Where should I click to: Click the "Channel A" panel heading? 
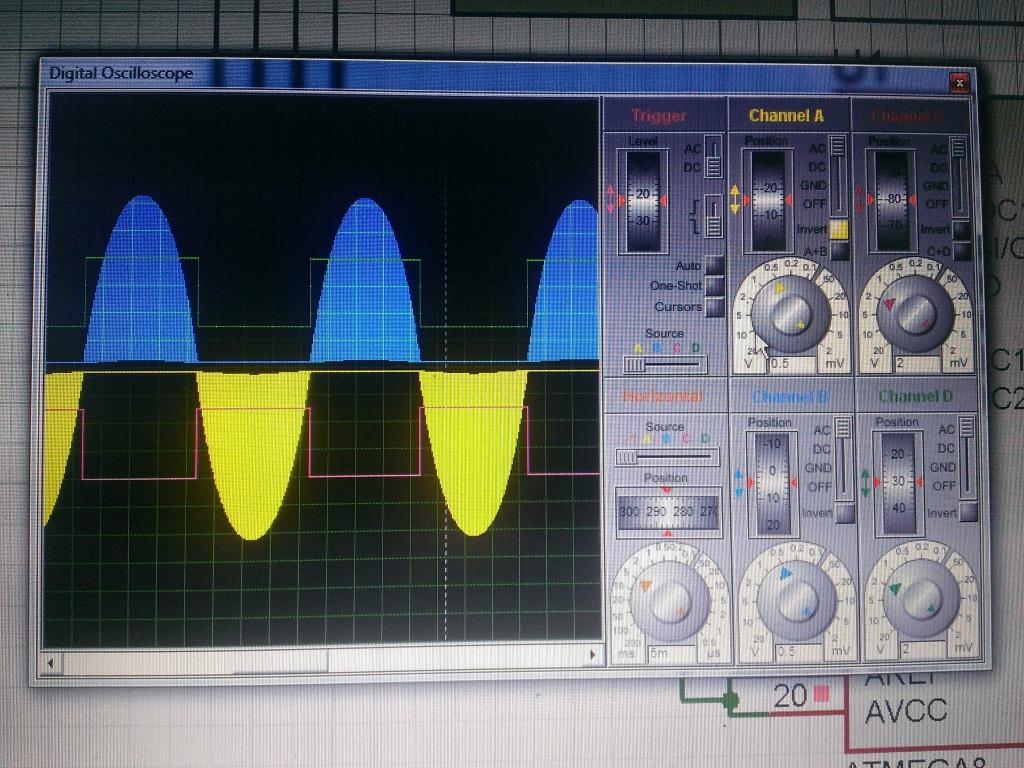pos(786,116)
